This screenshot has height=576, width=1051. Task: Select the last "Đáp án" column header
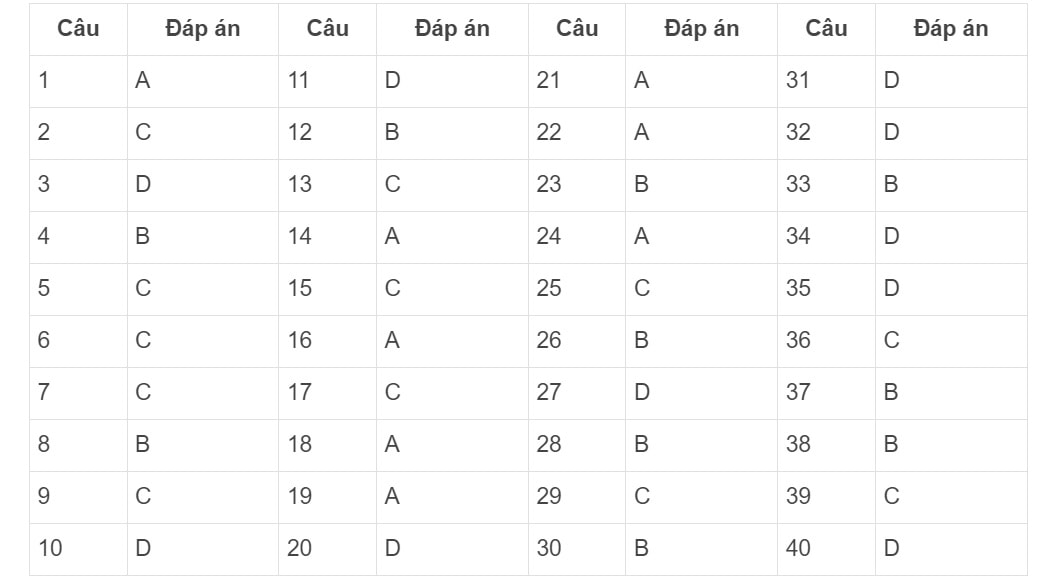click(951, 29)
